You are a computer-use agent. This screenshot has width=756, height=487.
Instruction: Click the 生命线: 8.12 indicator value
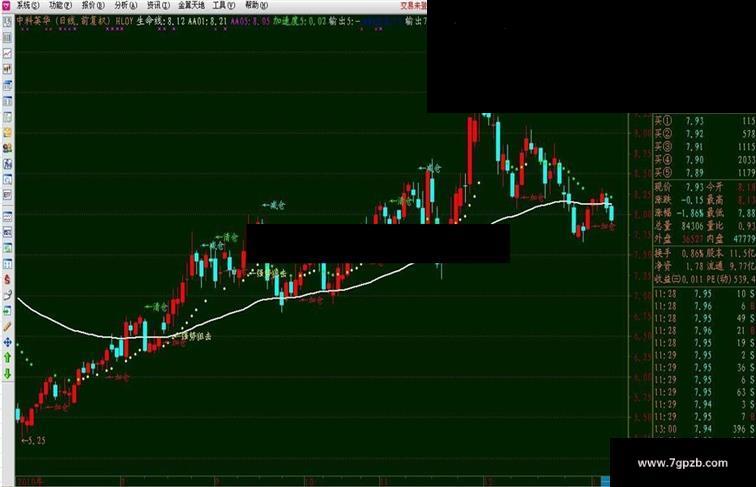(x=161, y=21)
